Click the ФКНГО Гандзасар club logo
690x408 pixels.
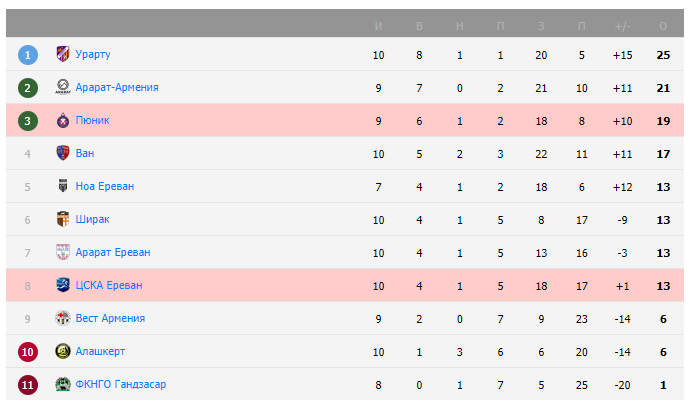click(62, 384)
